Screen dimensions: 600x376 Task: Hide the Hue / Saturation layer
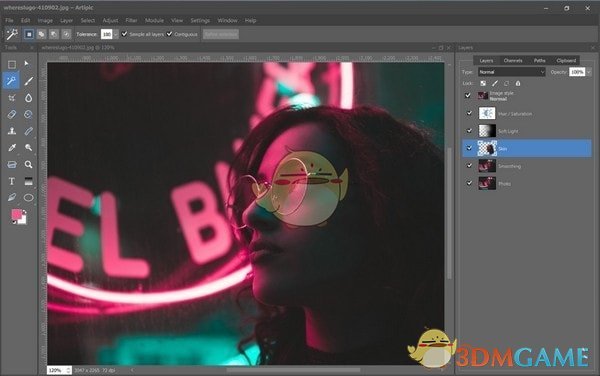[x=470, y=113]
